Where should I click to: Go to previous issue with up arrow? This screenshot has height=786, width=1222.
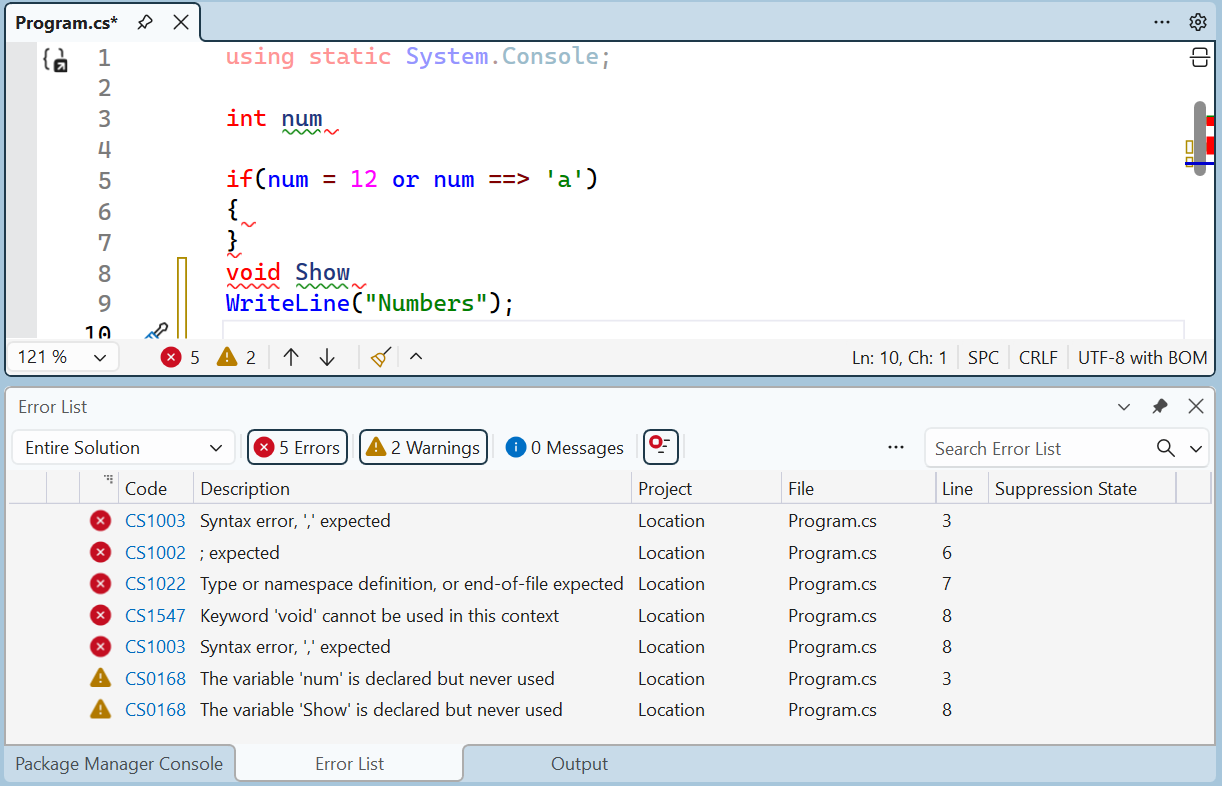click(x=291, y=357)
